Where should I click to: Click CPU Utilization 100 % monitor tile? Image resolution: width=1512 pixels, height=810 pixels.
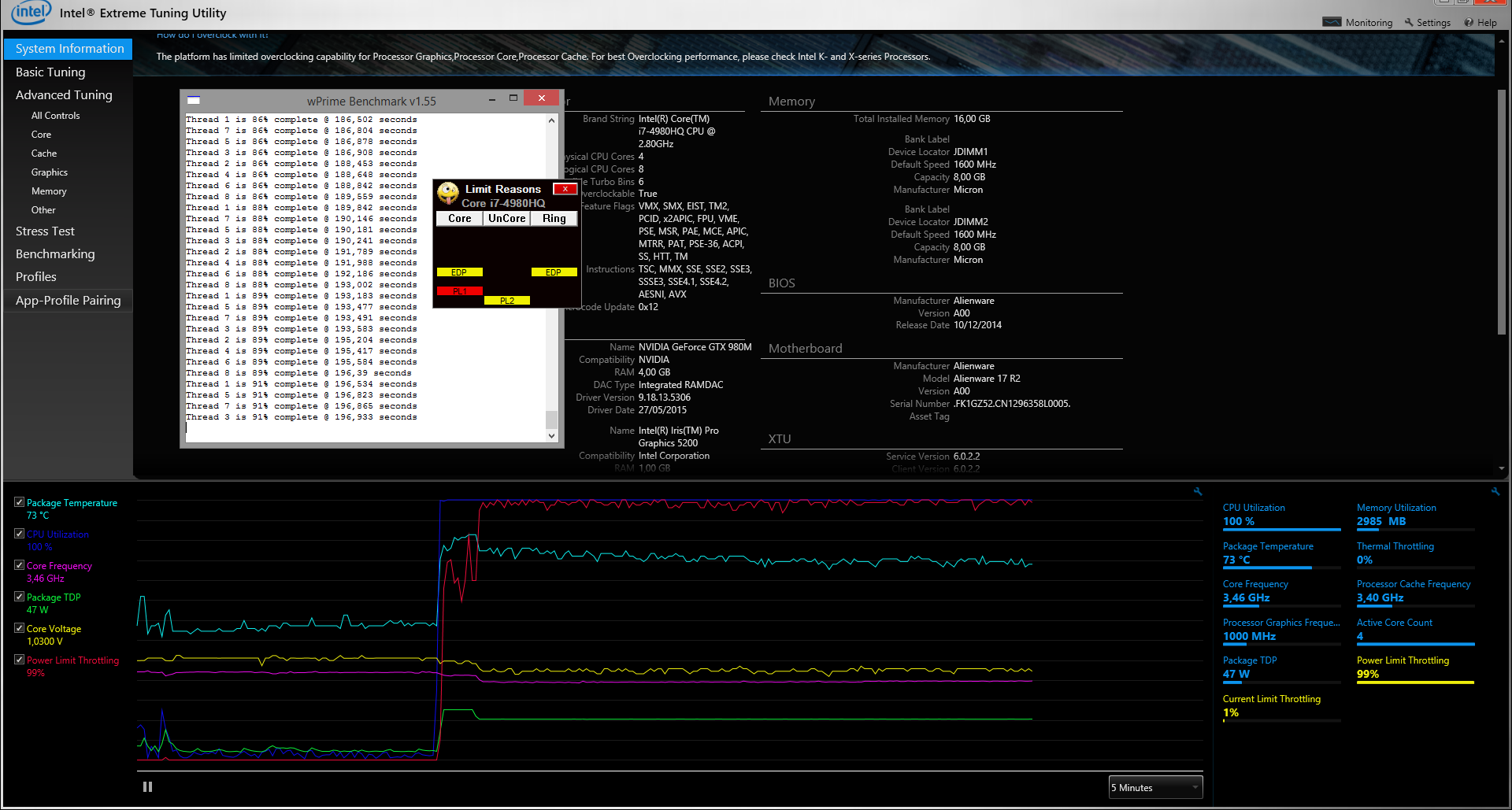point(1281,516)
